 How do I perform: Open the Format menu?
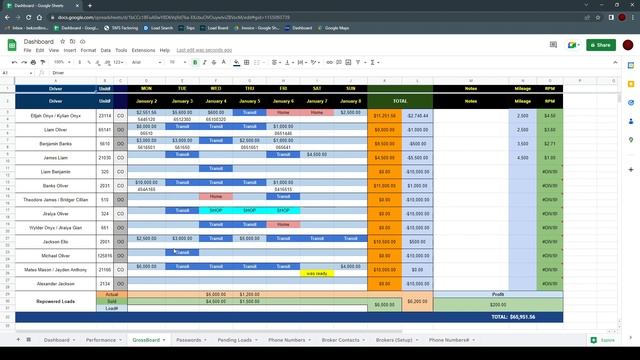point(88,50)
